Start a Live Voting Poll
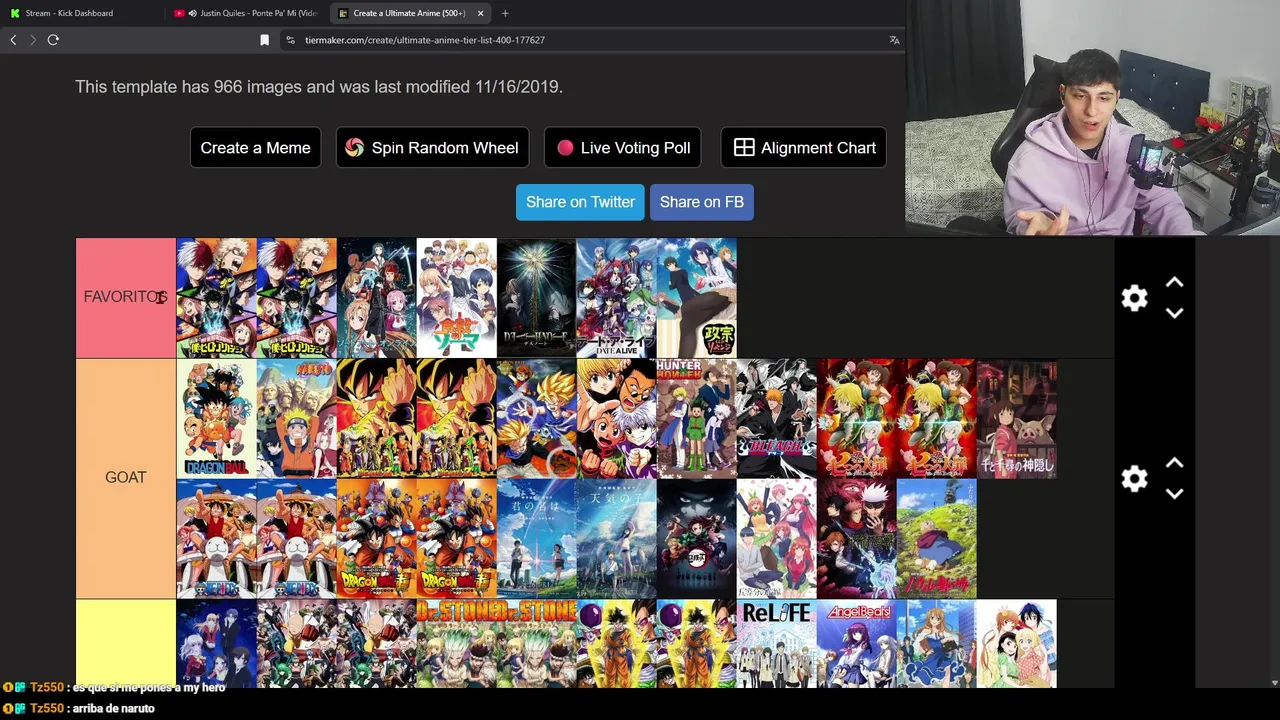 (x=622, y=147)
